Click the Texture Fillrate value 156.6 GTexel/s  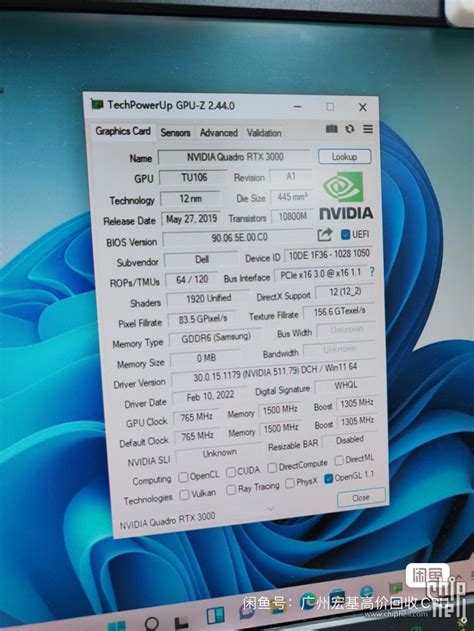[339, 311]
